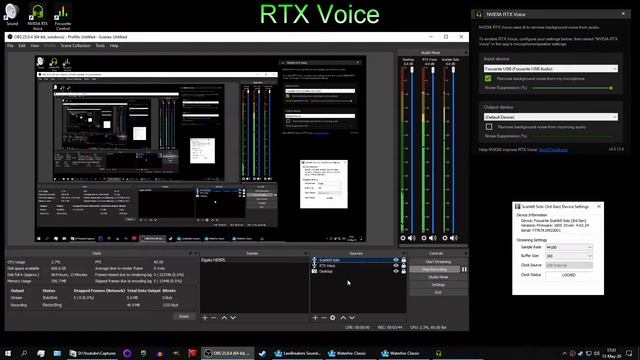The image size is (640, 360).
Task: Open Windows Start menu
Action: [x=8, y=353]
